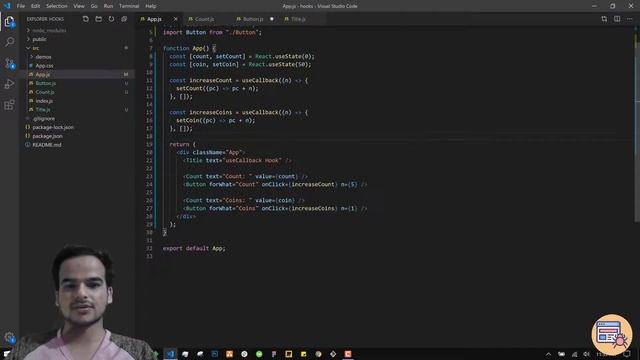640x360 pixels.
Task: Click the VS Code logo in title bar
Action: pos(7,6)
